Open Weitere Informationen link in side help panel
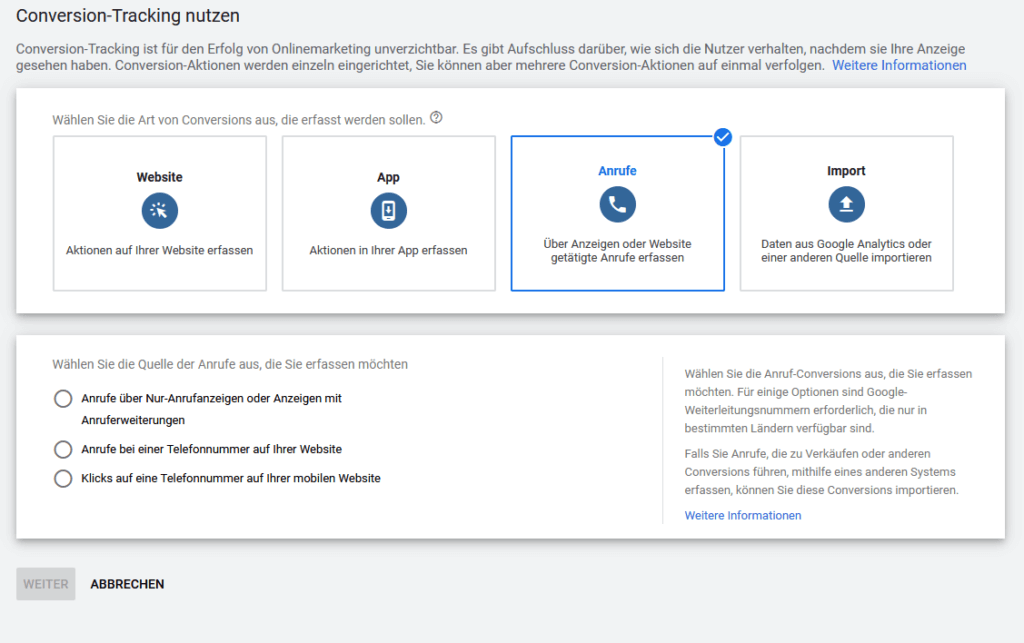Screen dimensions: 1024x643 coord(742,515)
